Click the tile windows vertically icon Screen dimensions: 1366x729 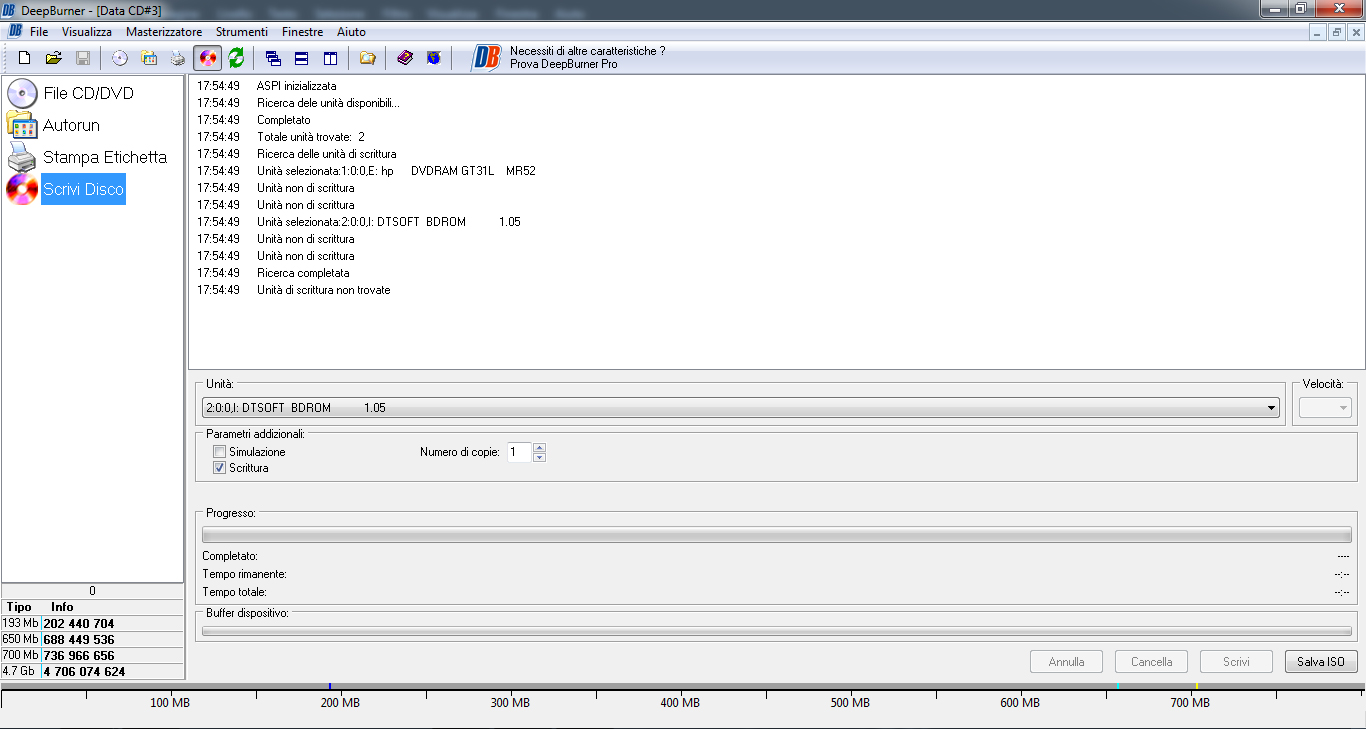(330, 58)
